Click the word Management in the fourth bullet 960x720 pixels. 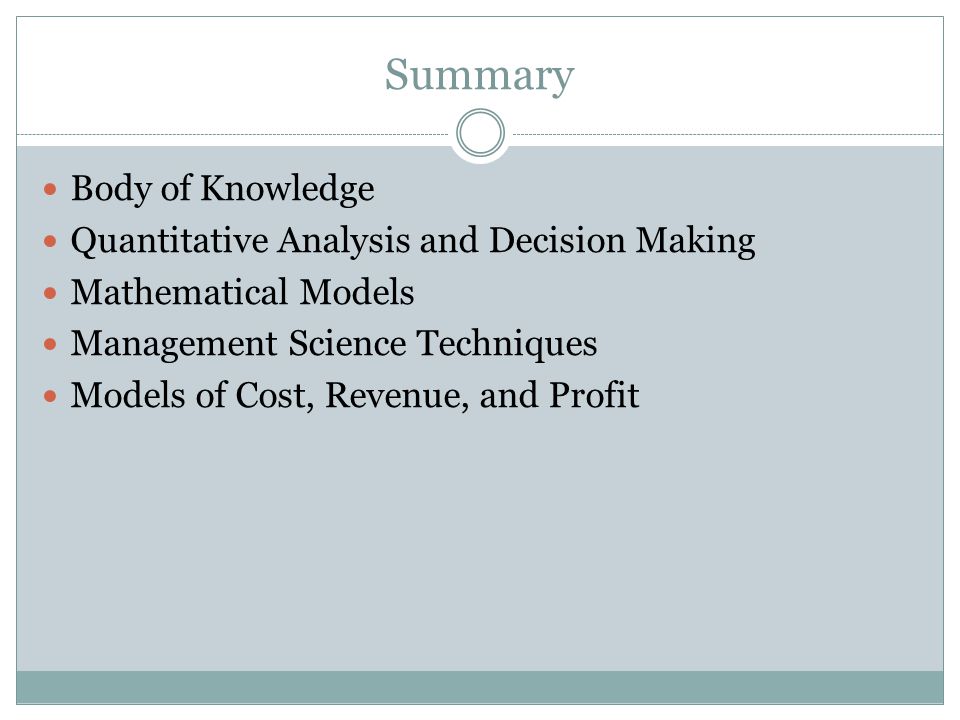pyautogui.click(x=174, y=344)
